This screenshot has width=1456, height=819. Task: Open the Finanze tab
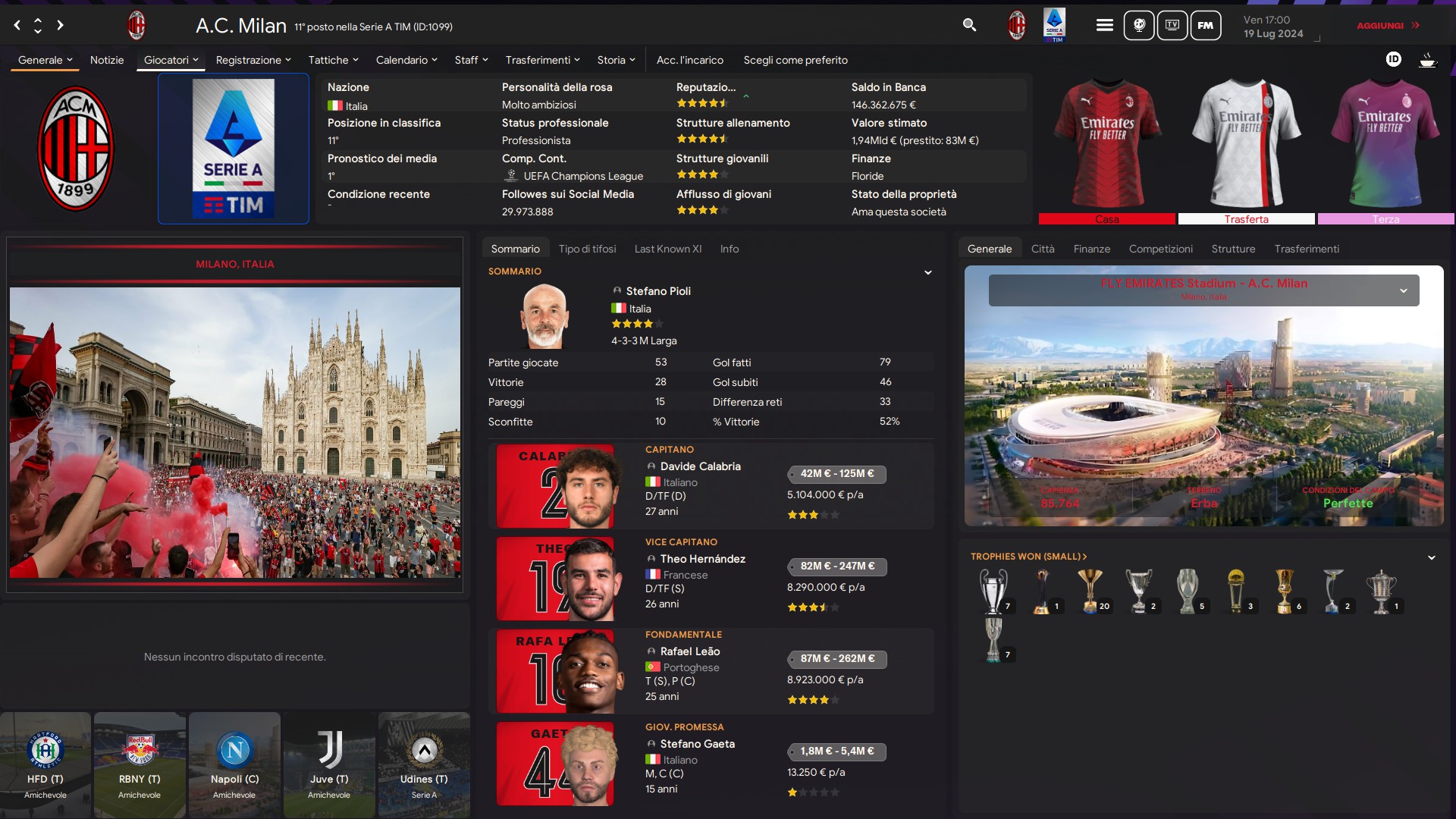pos(1091,249)
